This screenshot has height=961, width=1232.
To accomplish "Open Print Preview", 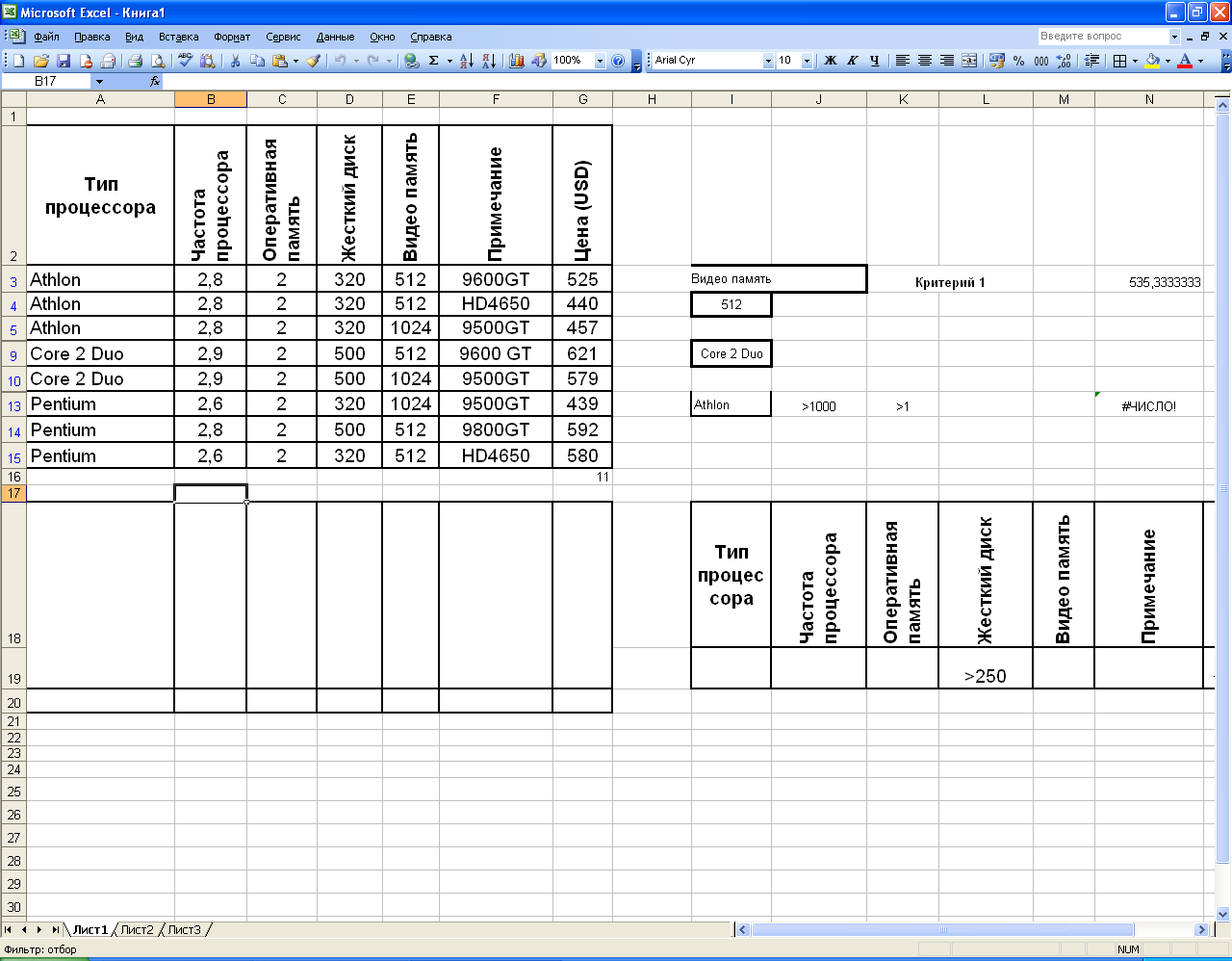I will pyautogui.click(x=158, y=61).
